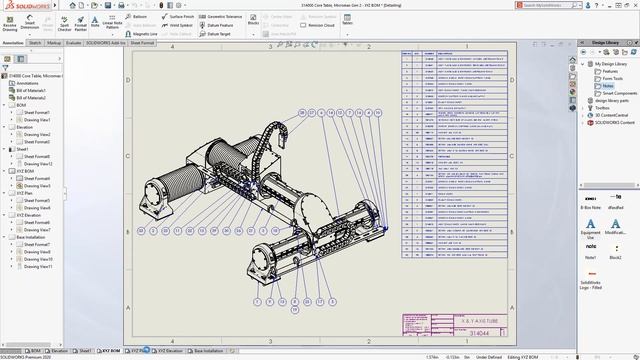
Task: Click the Rebuild Drawing tool
Action: 10,24
